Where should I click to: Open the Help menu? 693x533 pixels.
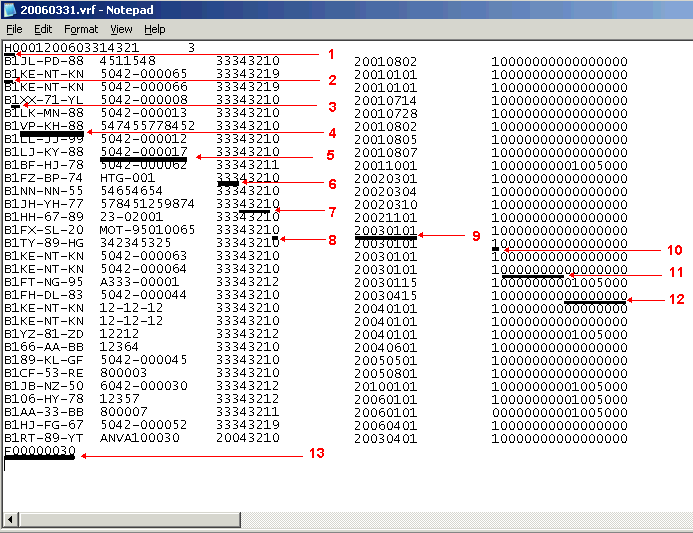tap(155, 30)
